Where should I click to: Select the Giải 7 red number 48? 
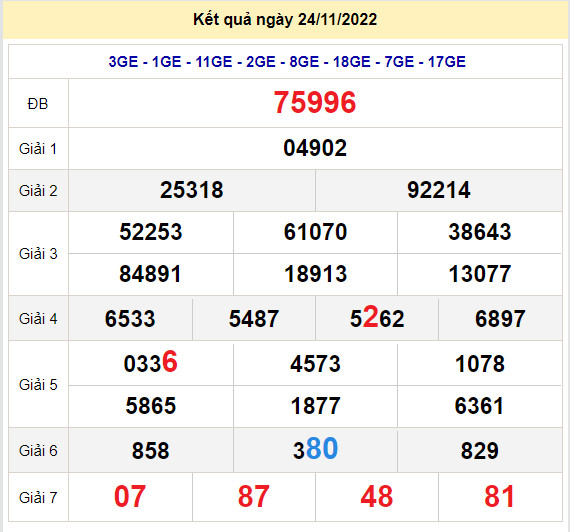coord(377,496)
